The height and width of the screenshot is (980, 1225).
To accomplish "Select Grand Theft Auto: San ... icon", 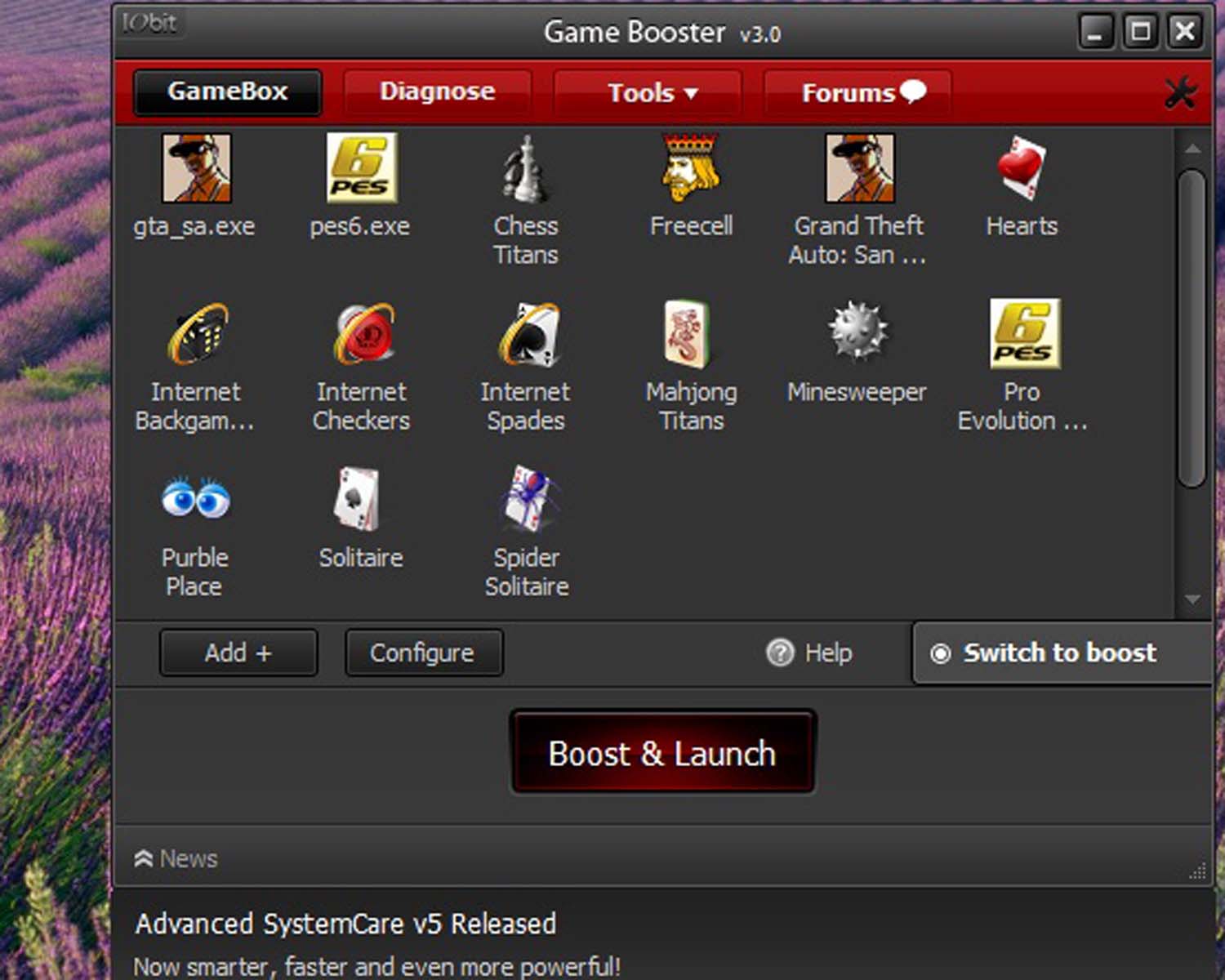I will click(x=859, y=168).
